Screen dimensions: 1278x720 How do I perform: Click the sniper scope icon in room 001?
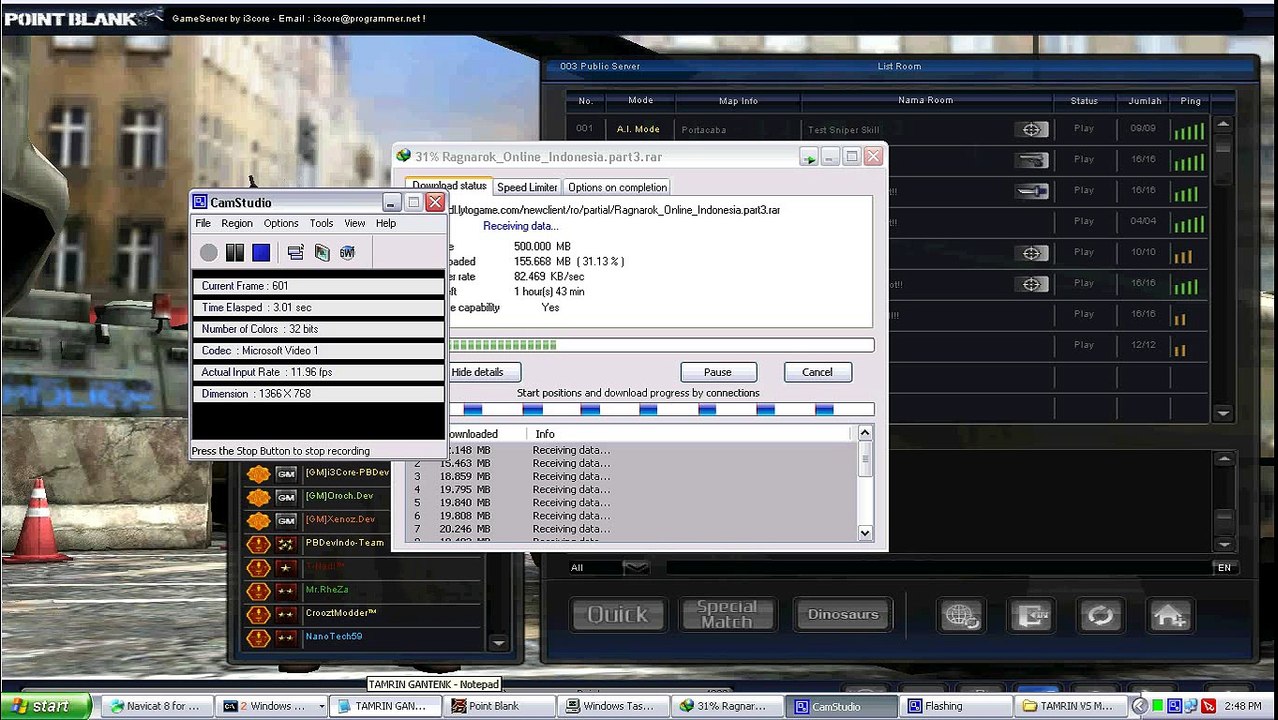coord(1032,129)
